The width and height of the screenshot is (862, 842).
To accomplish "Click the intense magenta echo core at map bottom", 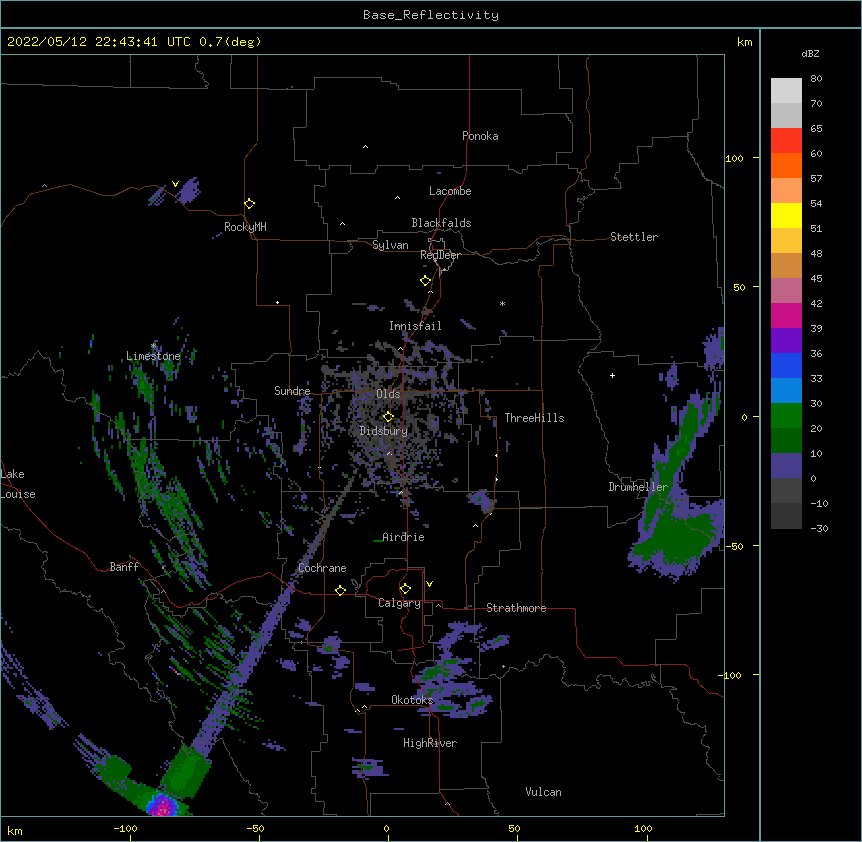I will pos(163,806).
